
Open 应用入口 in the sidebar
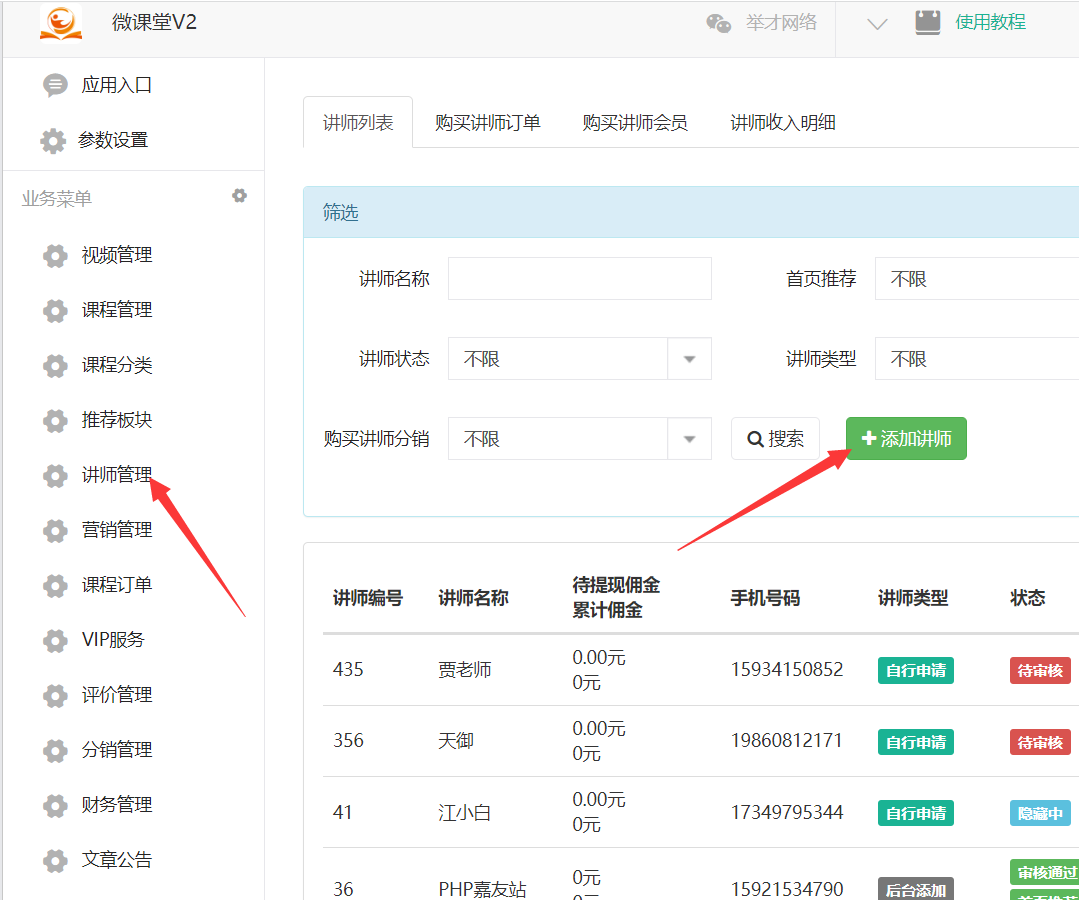pos(116,85)
